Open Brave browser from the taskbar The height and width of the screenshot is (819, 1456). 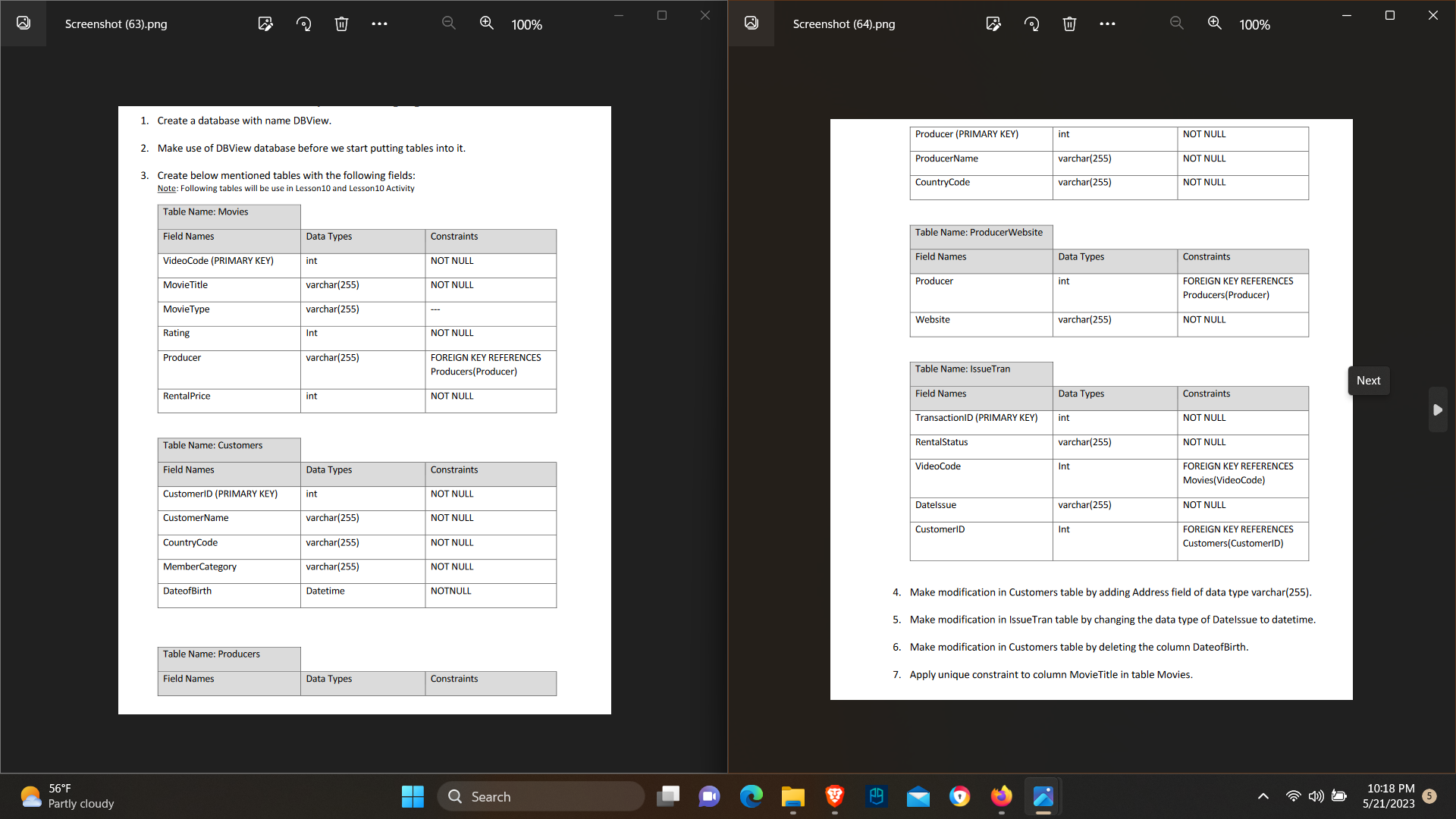[x=834, y=796]
